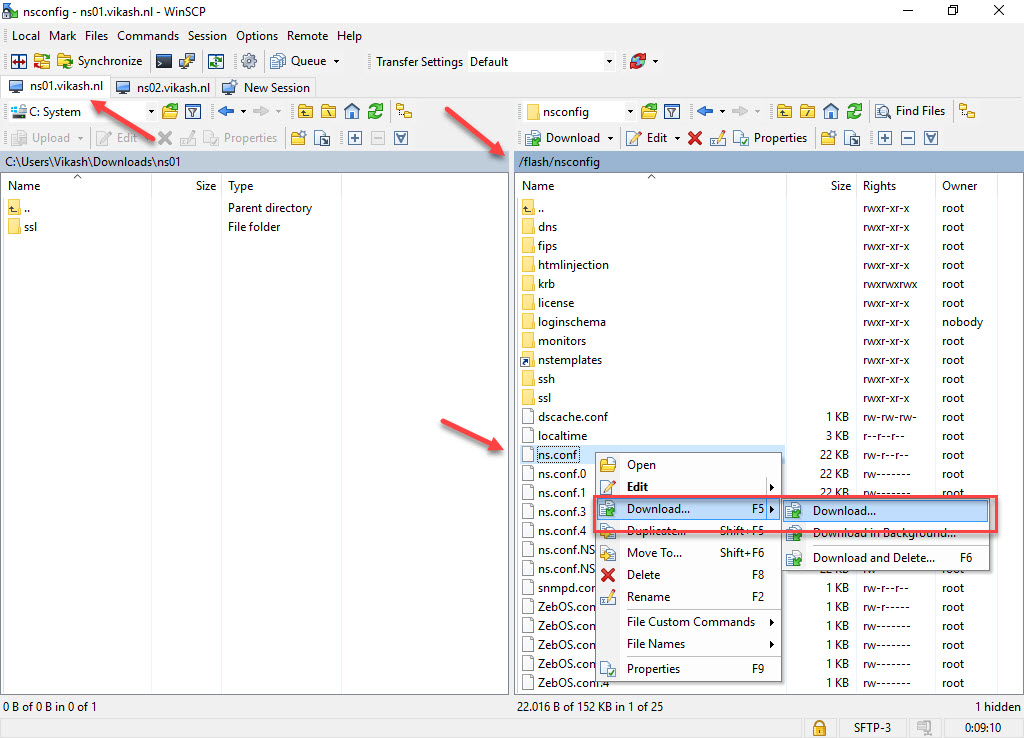Toggle the remote directory tree icon
The width and height of the screenshot is (1024, 738).
tap(967, 112)
